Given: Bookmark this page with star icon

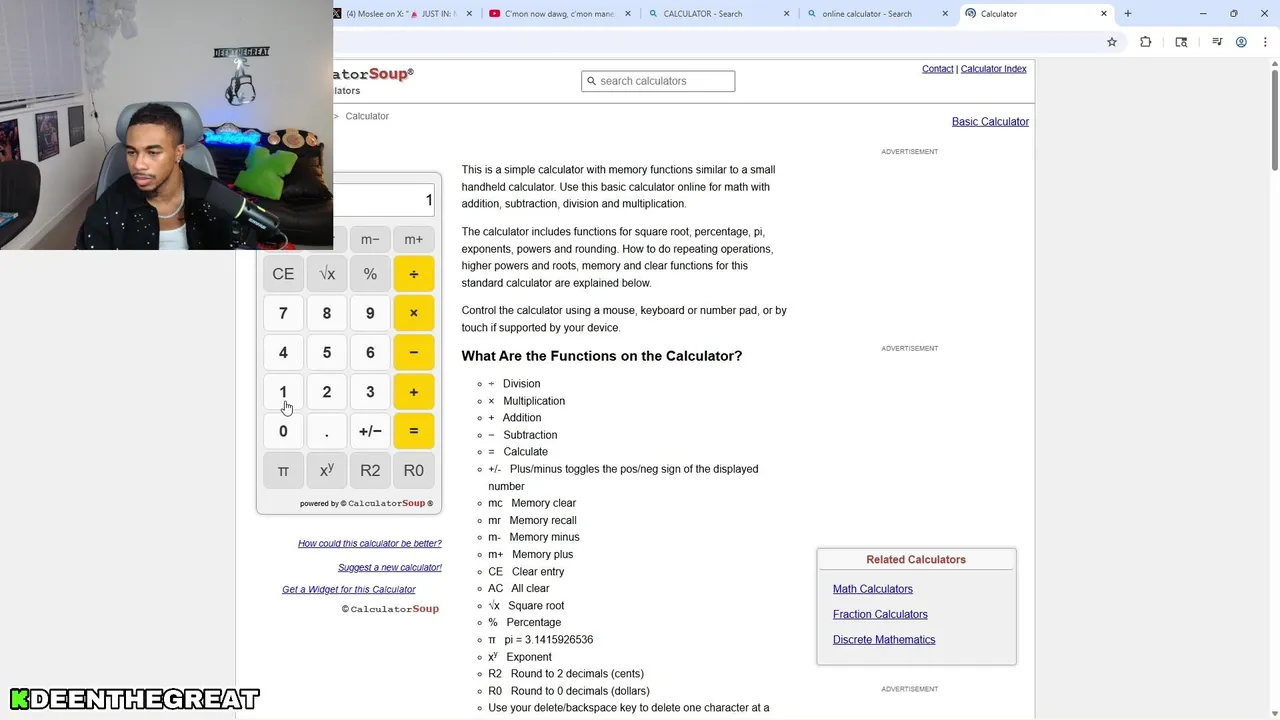Looking at the screenshot, I should (1111, 42).
